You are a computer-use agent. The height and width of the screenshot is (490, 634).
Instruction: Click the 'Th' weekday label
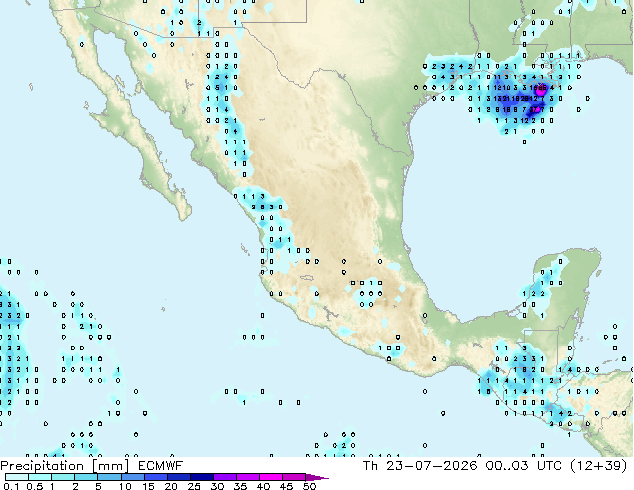point(370,466)
